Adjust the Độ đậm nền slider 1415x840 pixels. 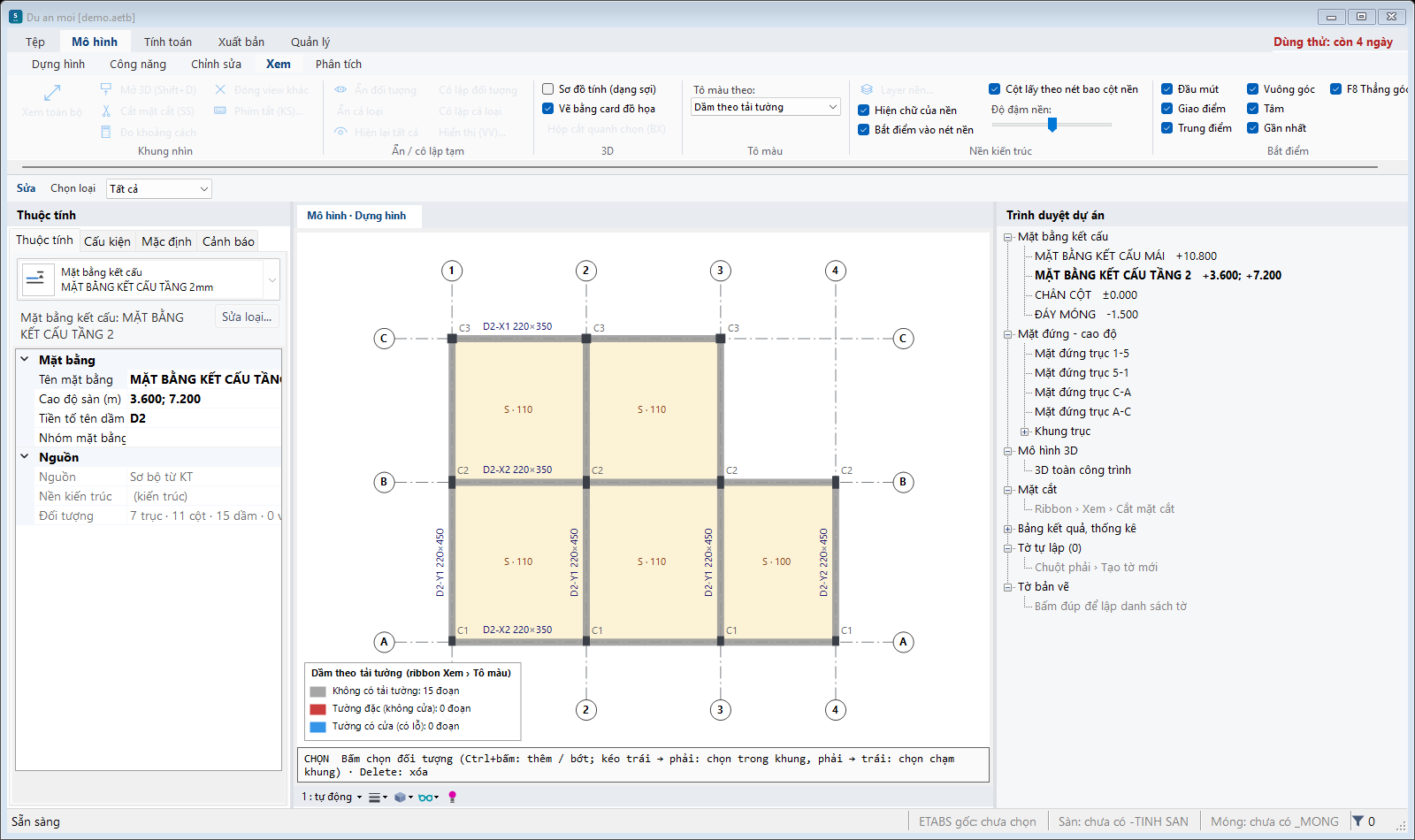[1052, 125]
